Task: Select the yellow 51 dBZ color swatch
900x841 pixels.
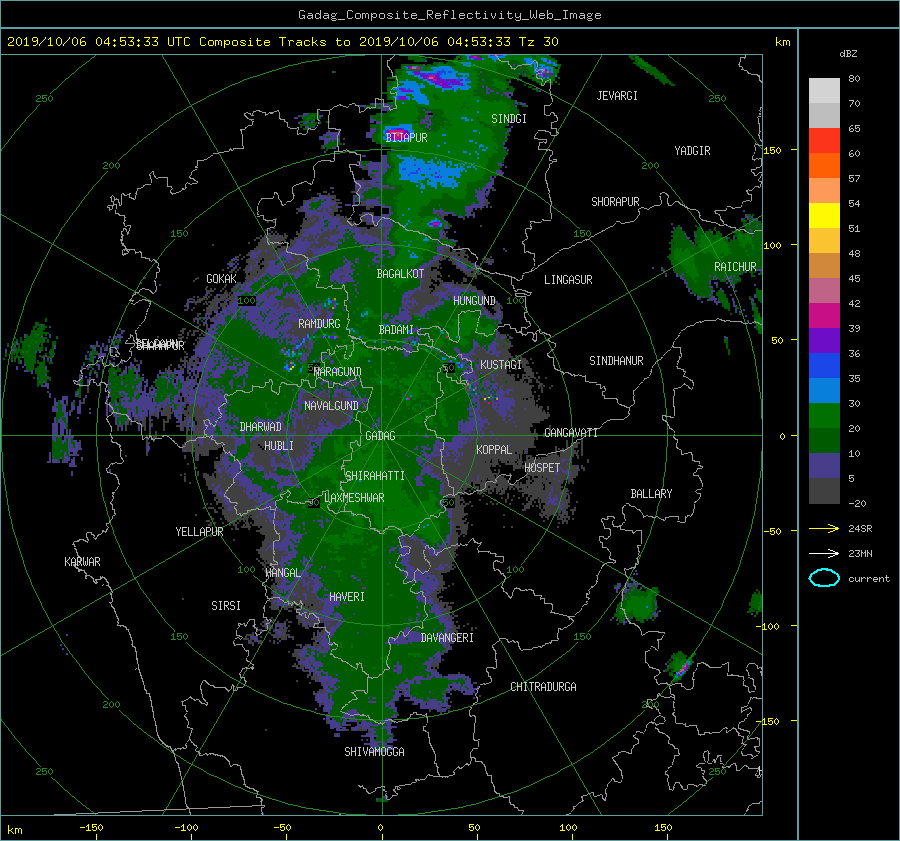Action: click(x=824, y=215)
